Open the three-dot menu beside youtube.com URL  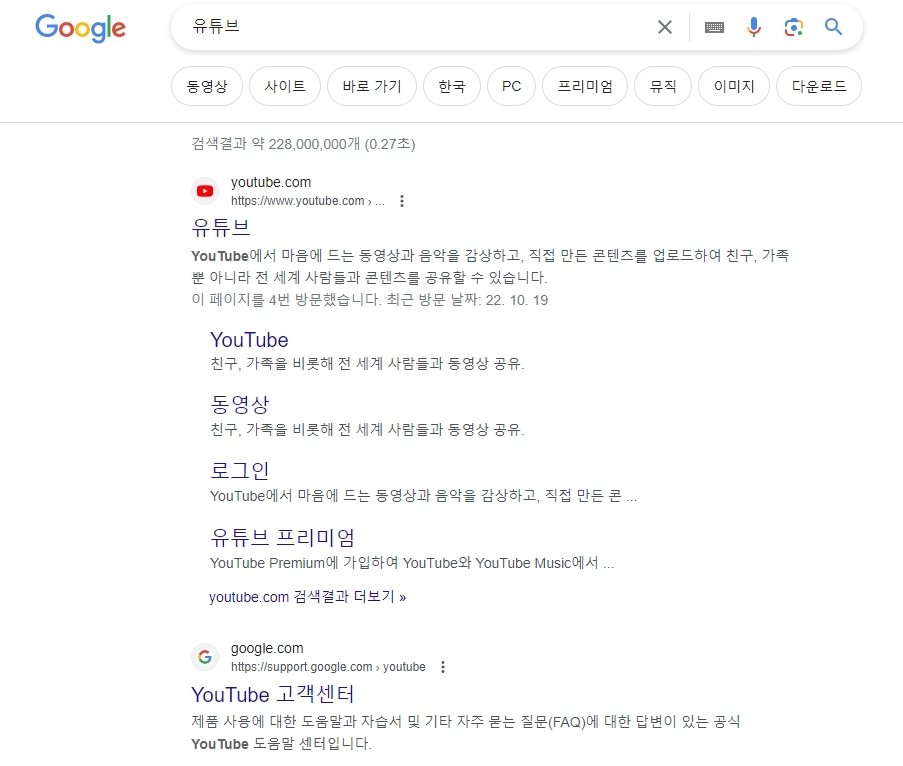[x=402, y=201]
